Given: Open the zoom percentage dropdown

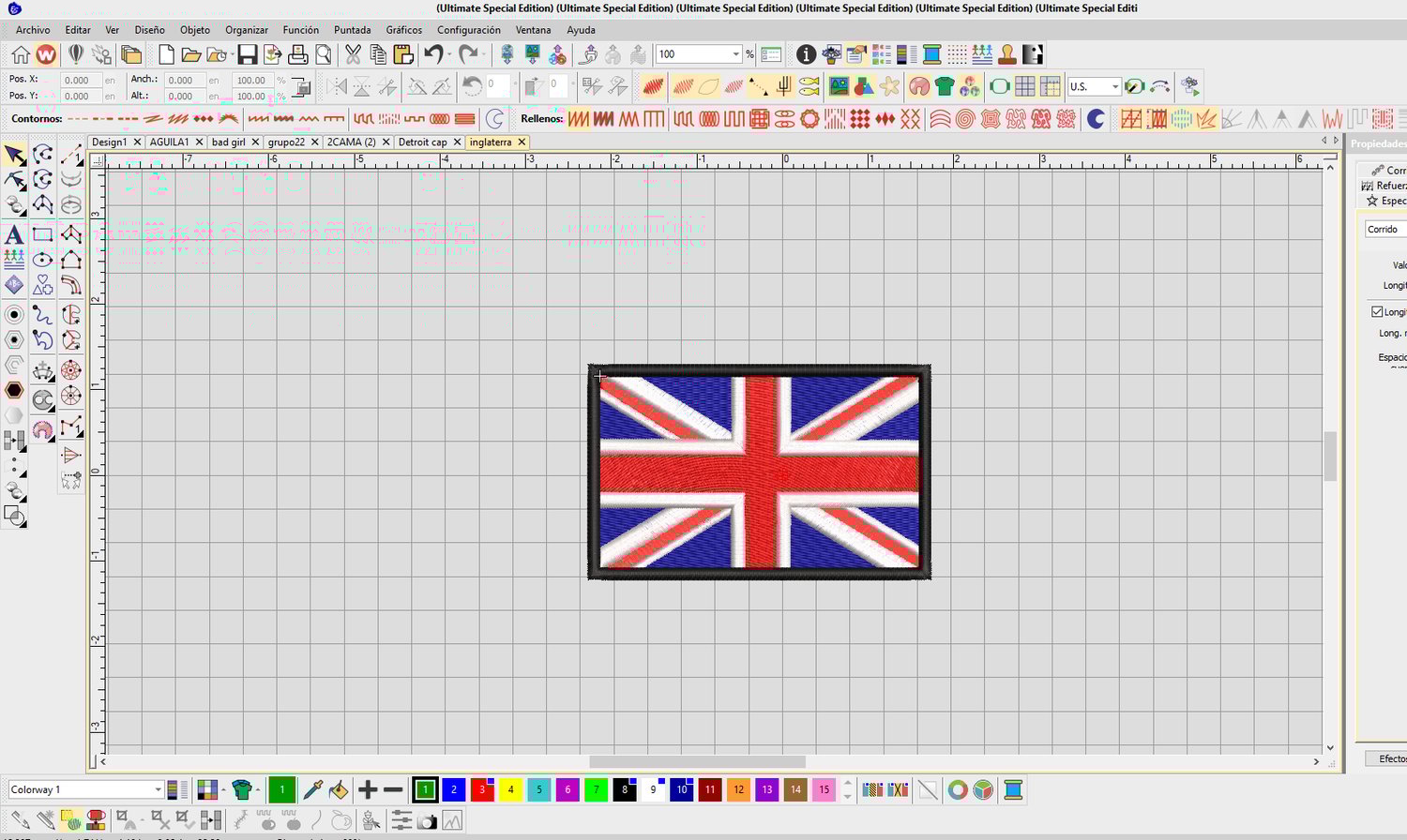Looking at the screenshot, I should (x=735, y=54).
